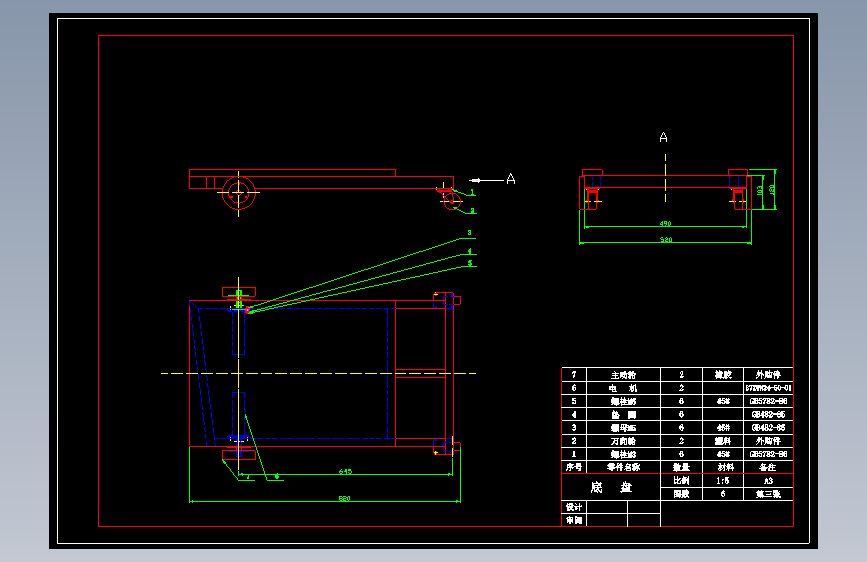Click the '序号' header cell in parts list
The width and height of the screenshot is (867, 562).
[x=574, y=467]
